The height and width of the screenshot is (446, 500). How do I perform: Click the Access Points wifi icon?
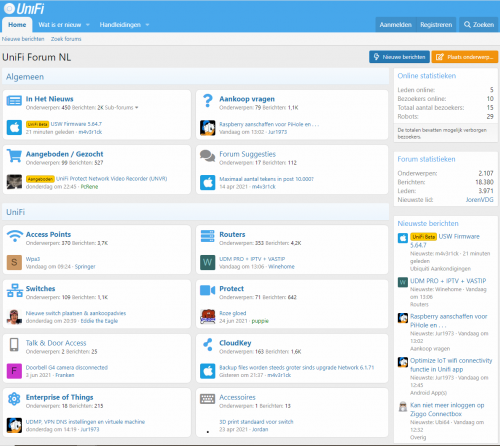(x=15, y=236)
